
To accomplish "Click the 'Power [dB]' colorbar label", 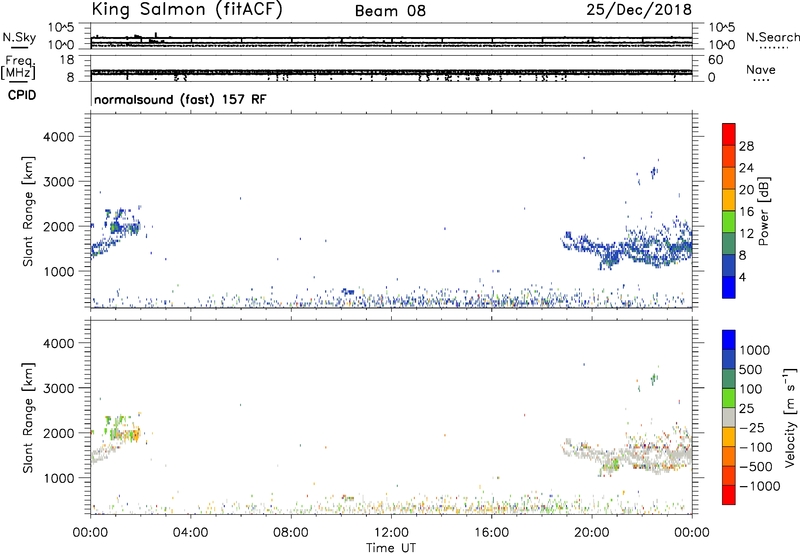I will click(763, 211).
